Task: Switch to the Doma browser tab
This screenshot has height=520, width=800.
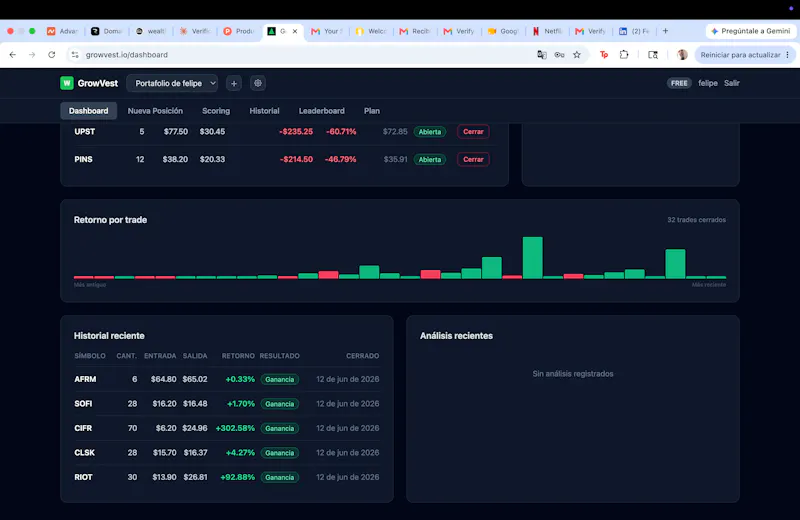Action: click(x=107, y=31)
